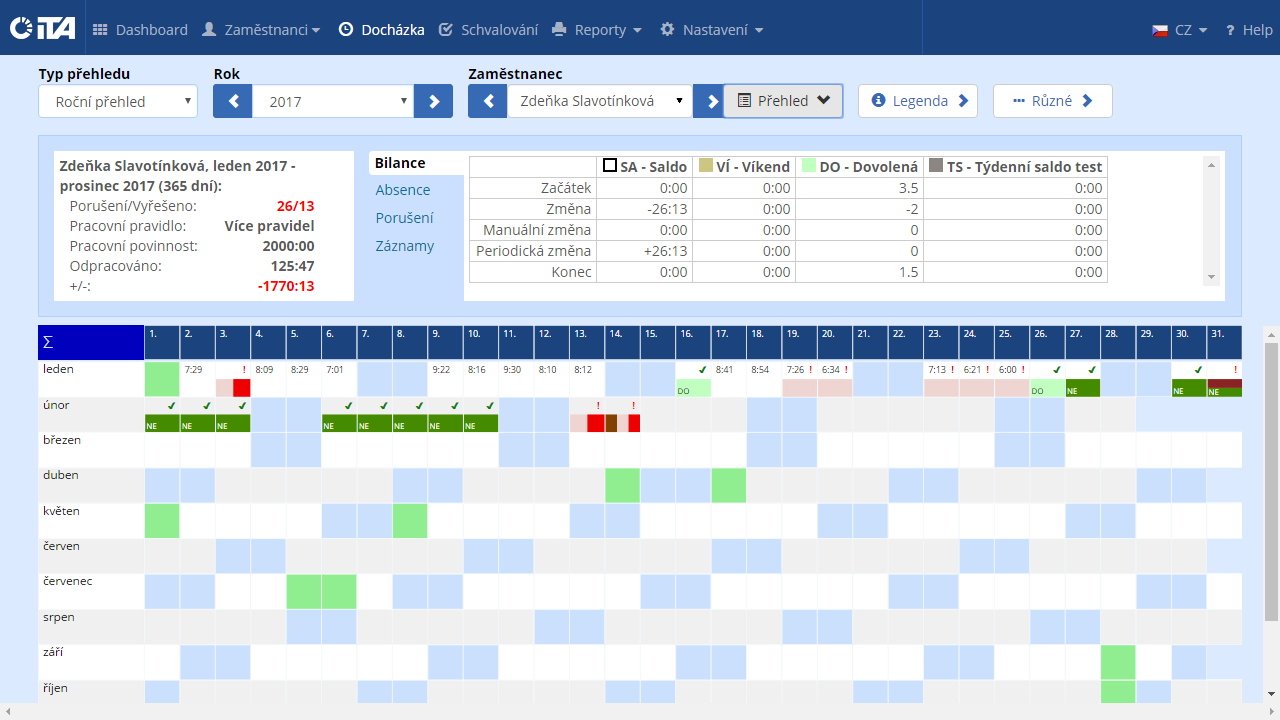
Task: Toggle the SA - Saldo checkbox
Action: (x=609, y=166)
